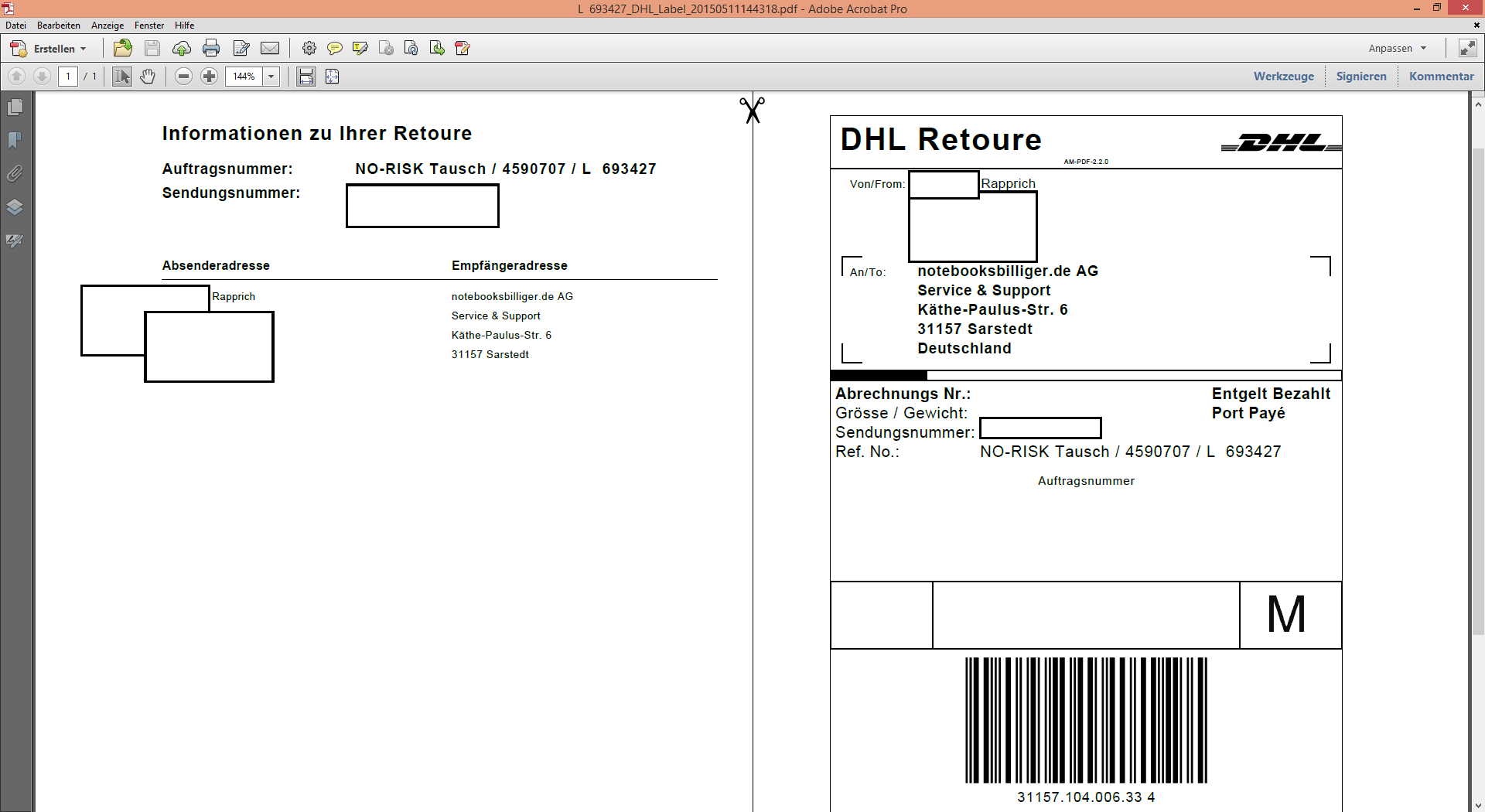This screenshot has height=812, width=1485.
Task: Click the cloud upload icon
Action: pos(182,49)
